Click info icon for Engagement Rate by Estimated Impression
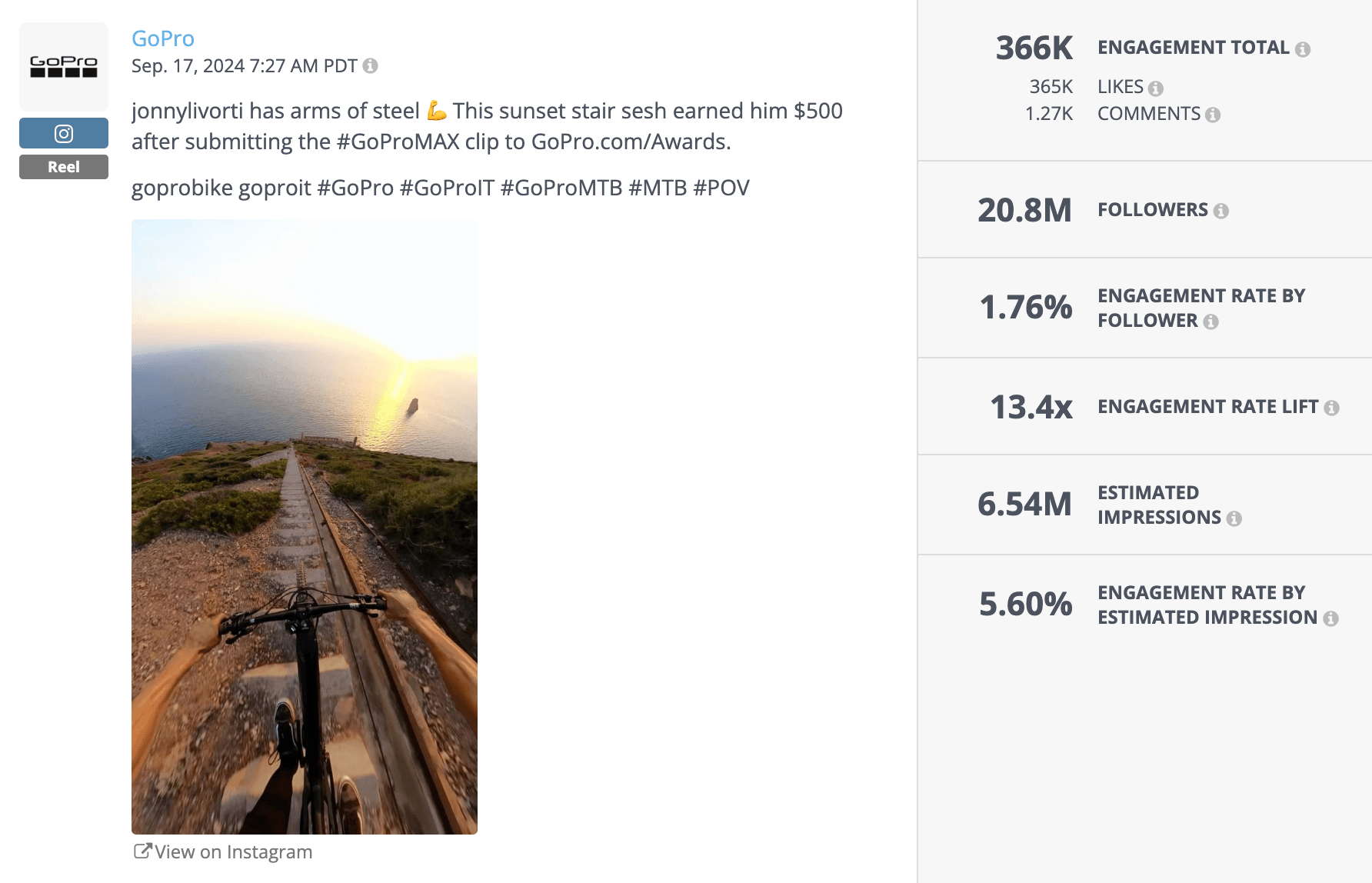Image resolution: width=1372 pixels, height=883 pixels. (x=1330, y=618)
